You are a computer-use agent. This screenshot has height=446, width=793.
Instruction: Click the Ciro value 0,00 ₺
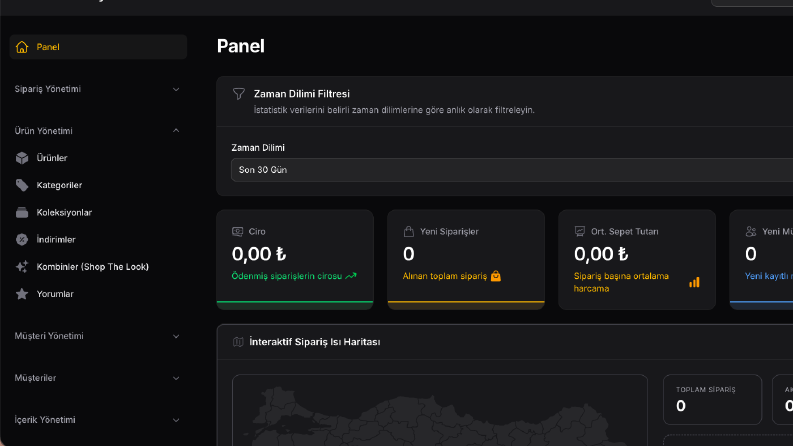click(x=259, y=254)
